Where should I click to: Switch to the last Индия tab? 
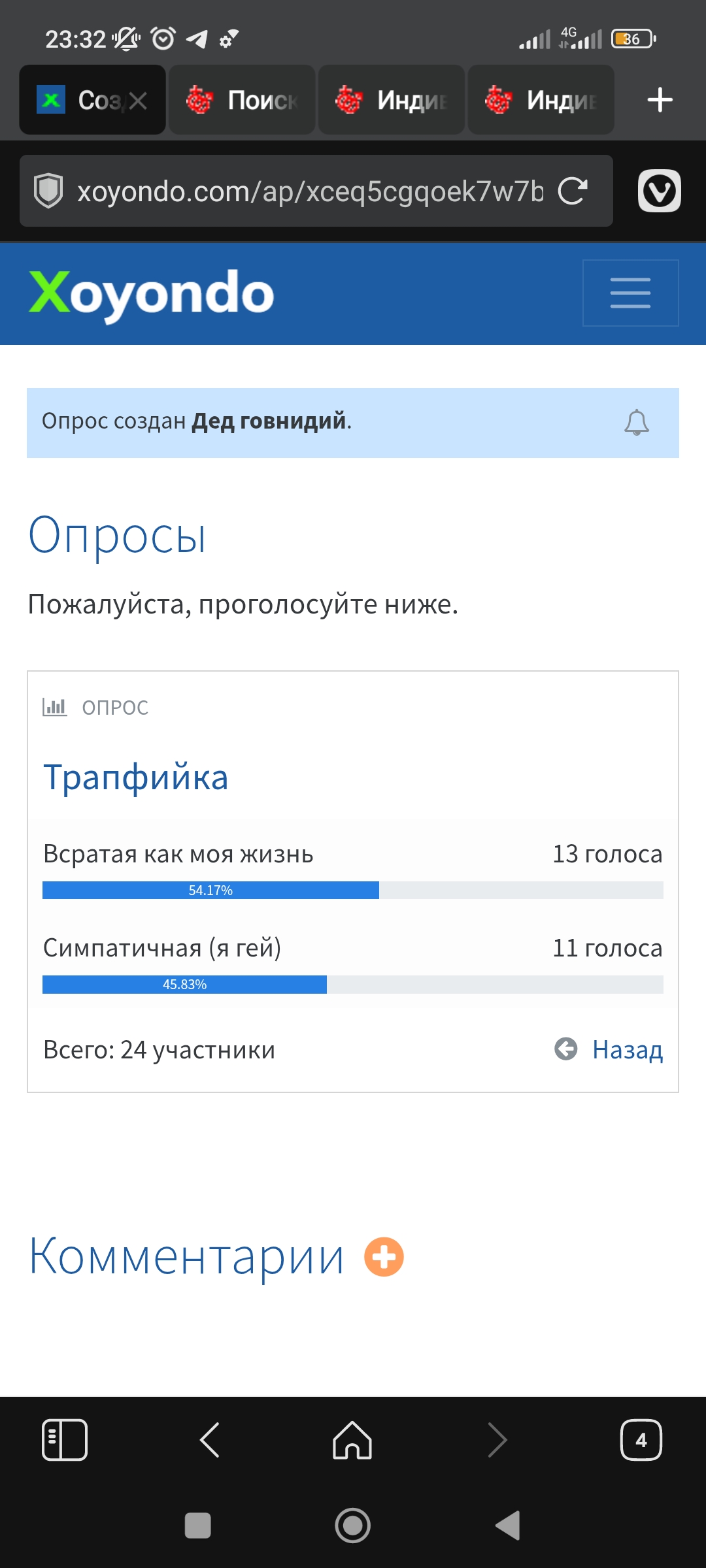click(541, 100)
